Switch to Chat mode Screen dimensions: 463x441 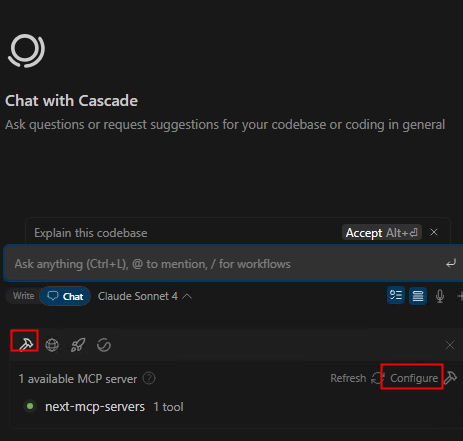[65, 296]
